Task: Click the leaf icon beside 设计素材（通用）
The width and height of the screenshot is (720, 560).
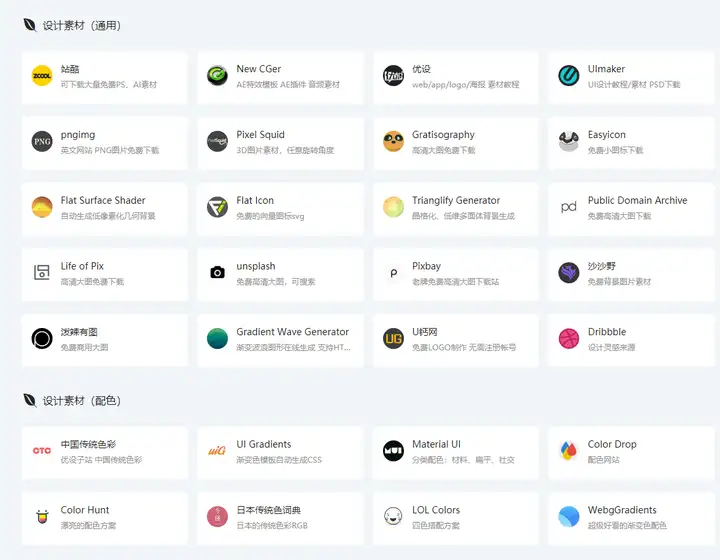Action: pyautogui.click(x=30, y=25)
